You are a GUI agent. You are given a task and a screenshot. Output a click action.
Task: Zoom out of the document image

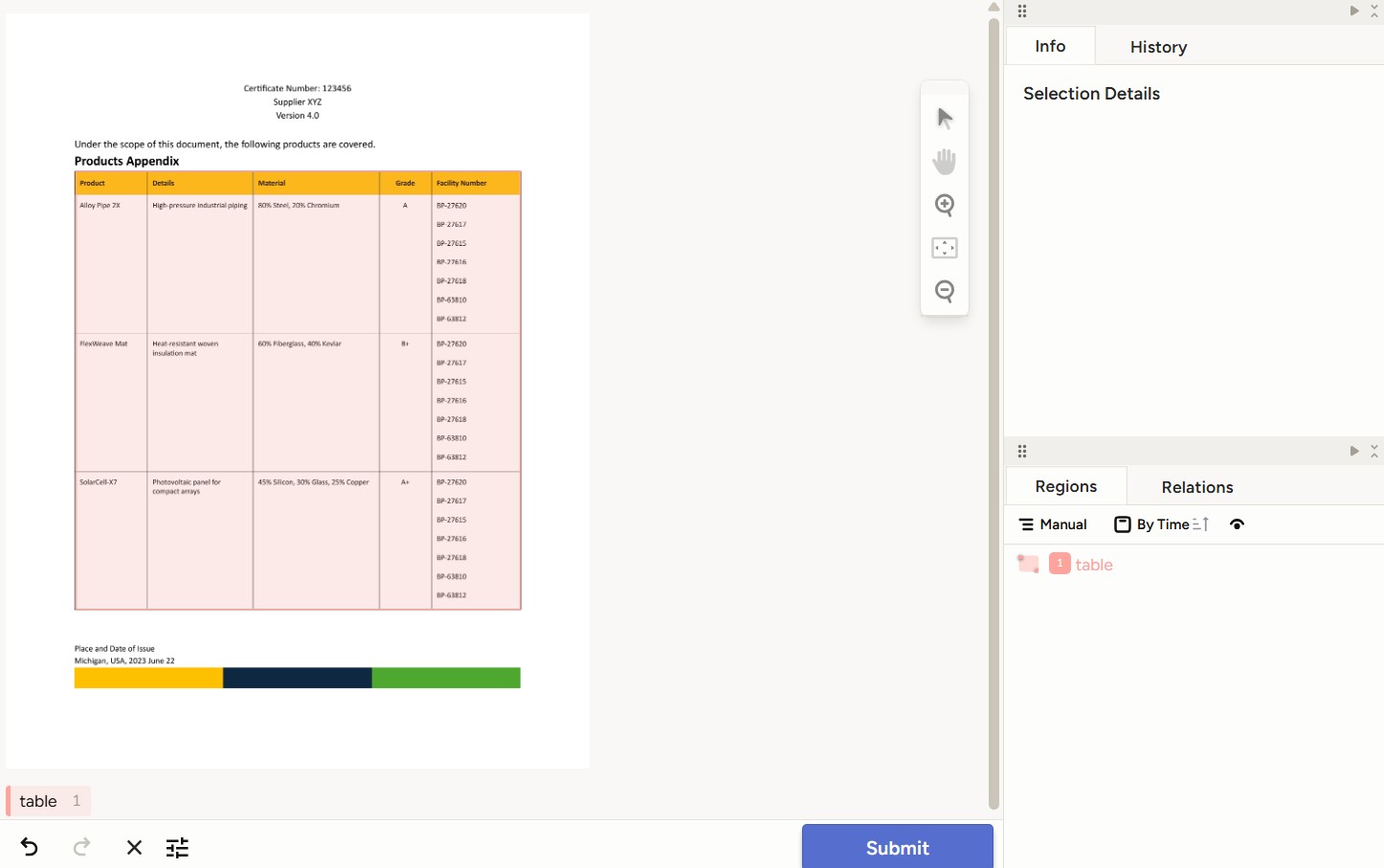coord(945,291)
